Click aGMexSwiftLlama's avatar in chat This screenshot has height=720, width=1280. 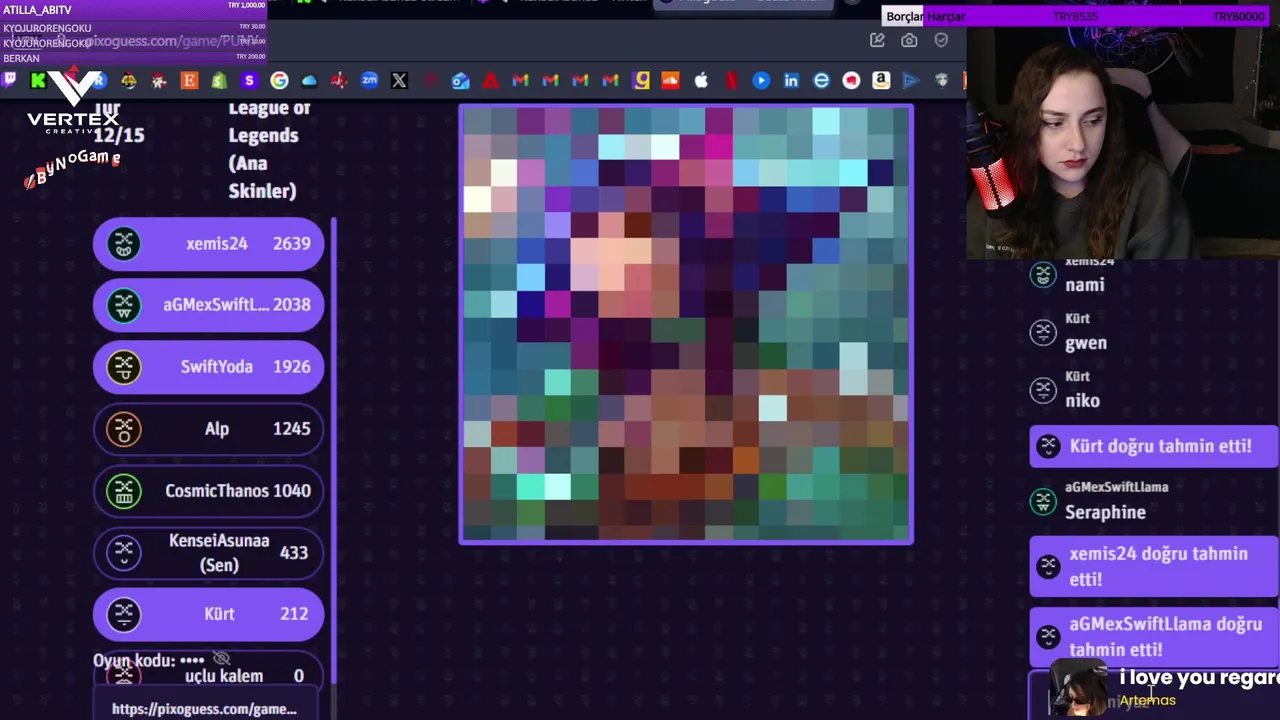click(x=1043, y=502)
